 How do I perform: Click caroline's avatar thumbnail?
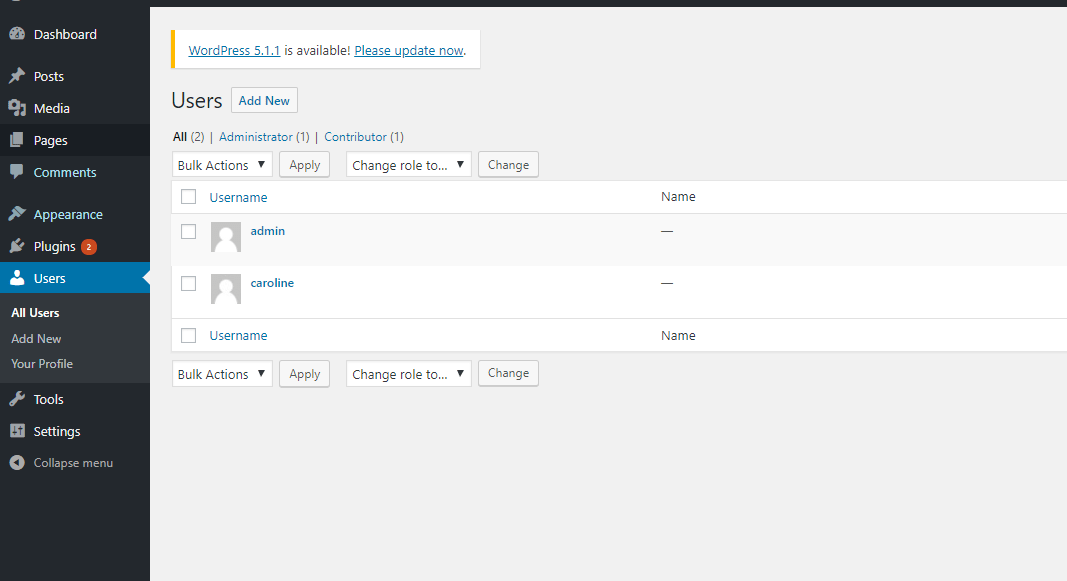coord(226,289)
